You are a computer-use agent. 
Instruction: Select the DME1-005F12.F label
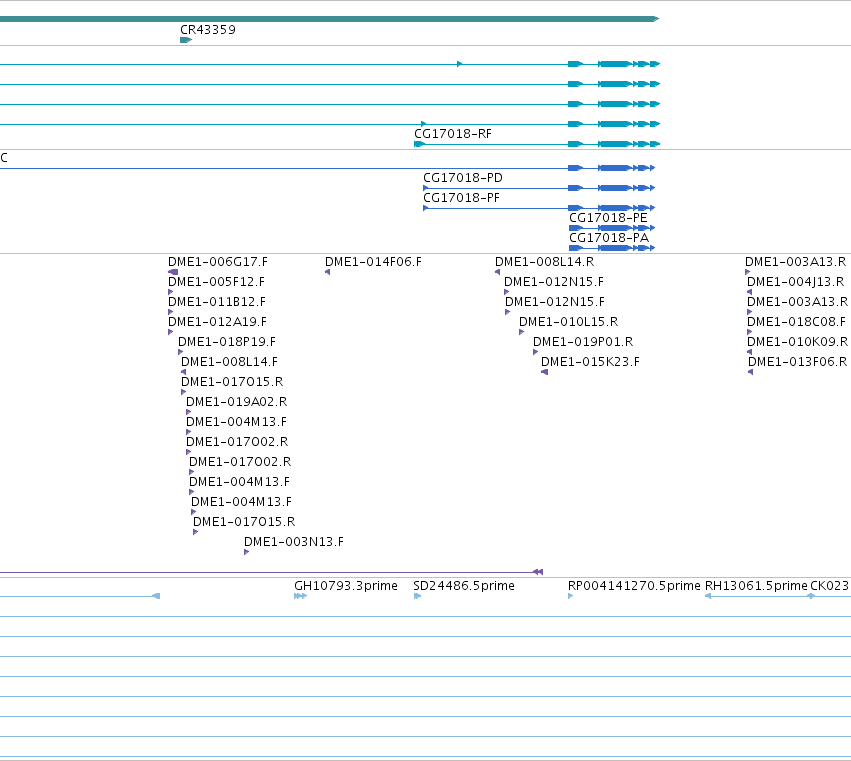(x=217, y=282)
